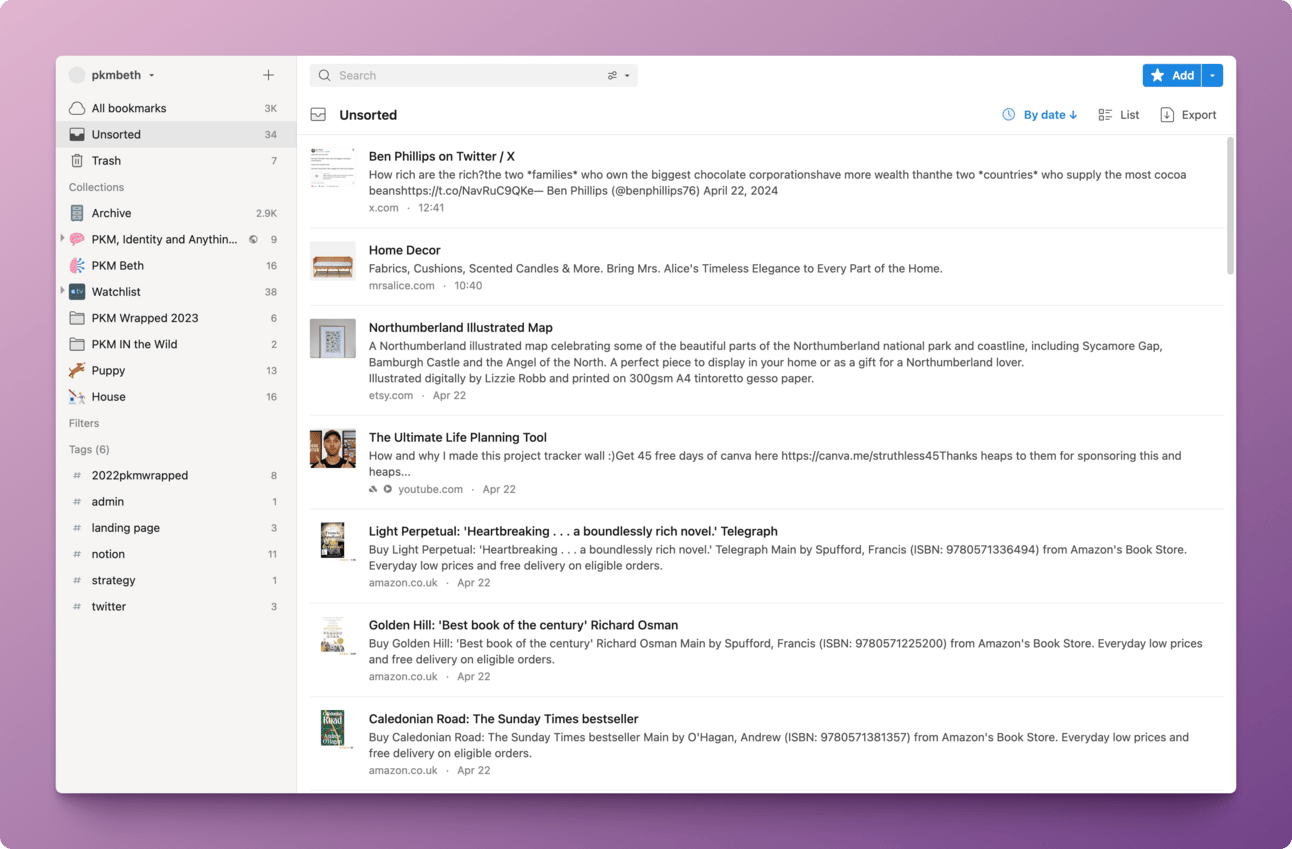Click the hash icon beside notion tag
The width and height of the screenshot is (1292, 849).
pyautogui.click(x=77, y=554)
